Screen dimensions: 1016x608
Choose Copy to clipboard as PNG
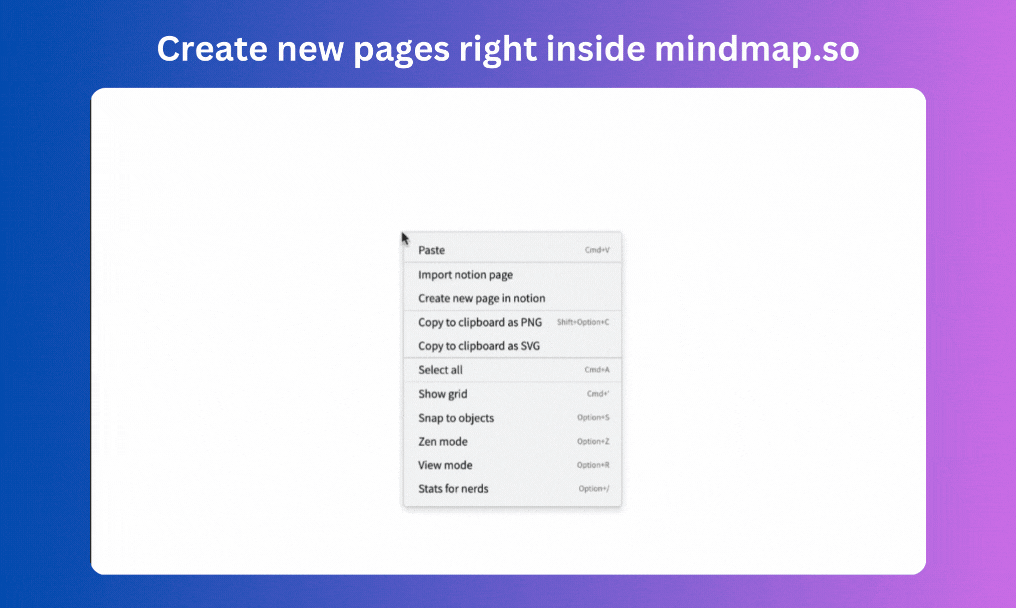pos(512,322)
